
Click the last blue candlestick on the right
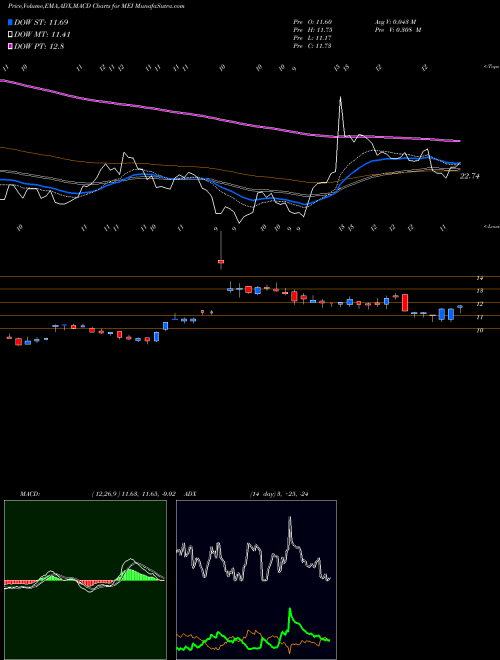click(x=460, y=307)
